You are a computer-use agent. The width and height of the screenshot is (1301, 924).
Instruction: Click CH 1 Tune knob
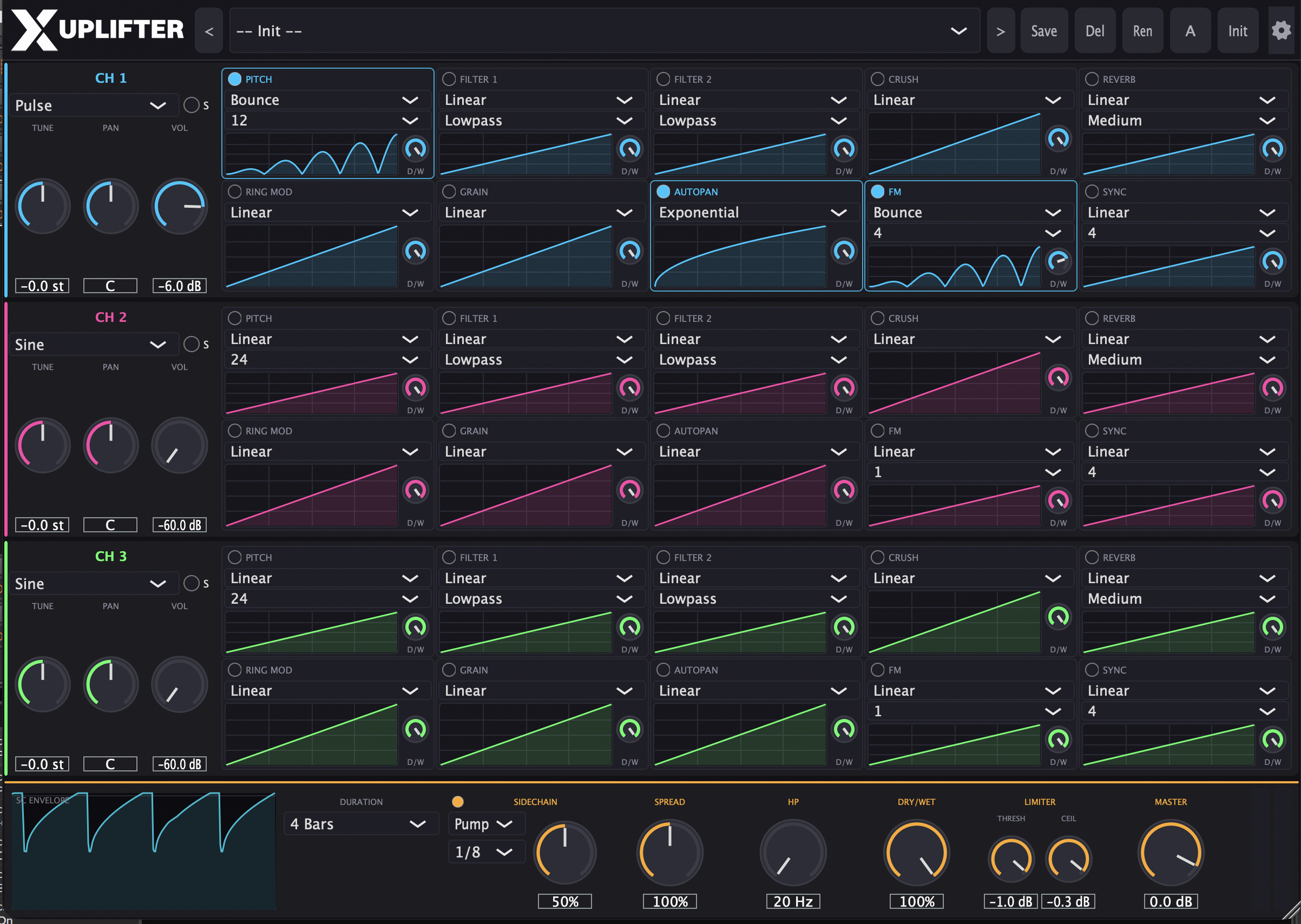(x=43, y=207)
